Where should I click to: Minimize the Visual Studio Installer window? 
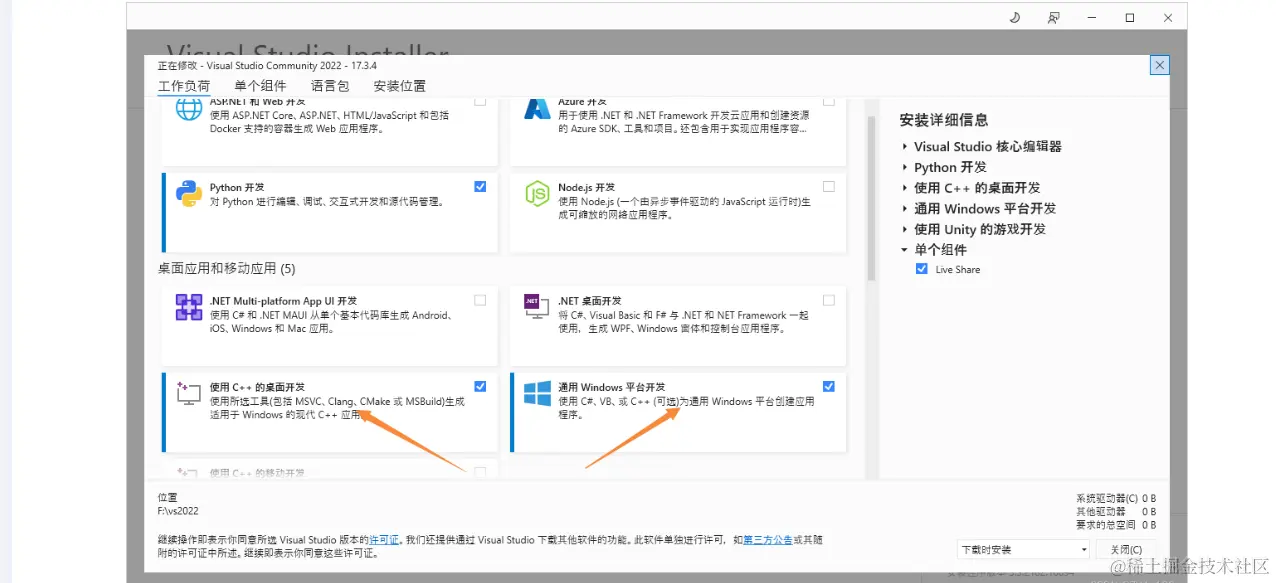[1092, 17]
